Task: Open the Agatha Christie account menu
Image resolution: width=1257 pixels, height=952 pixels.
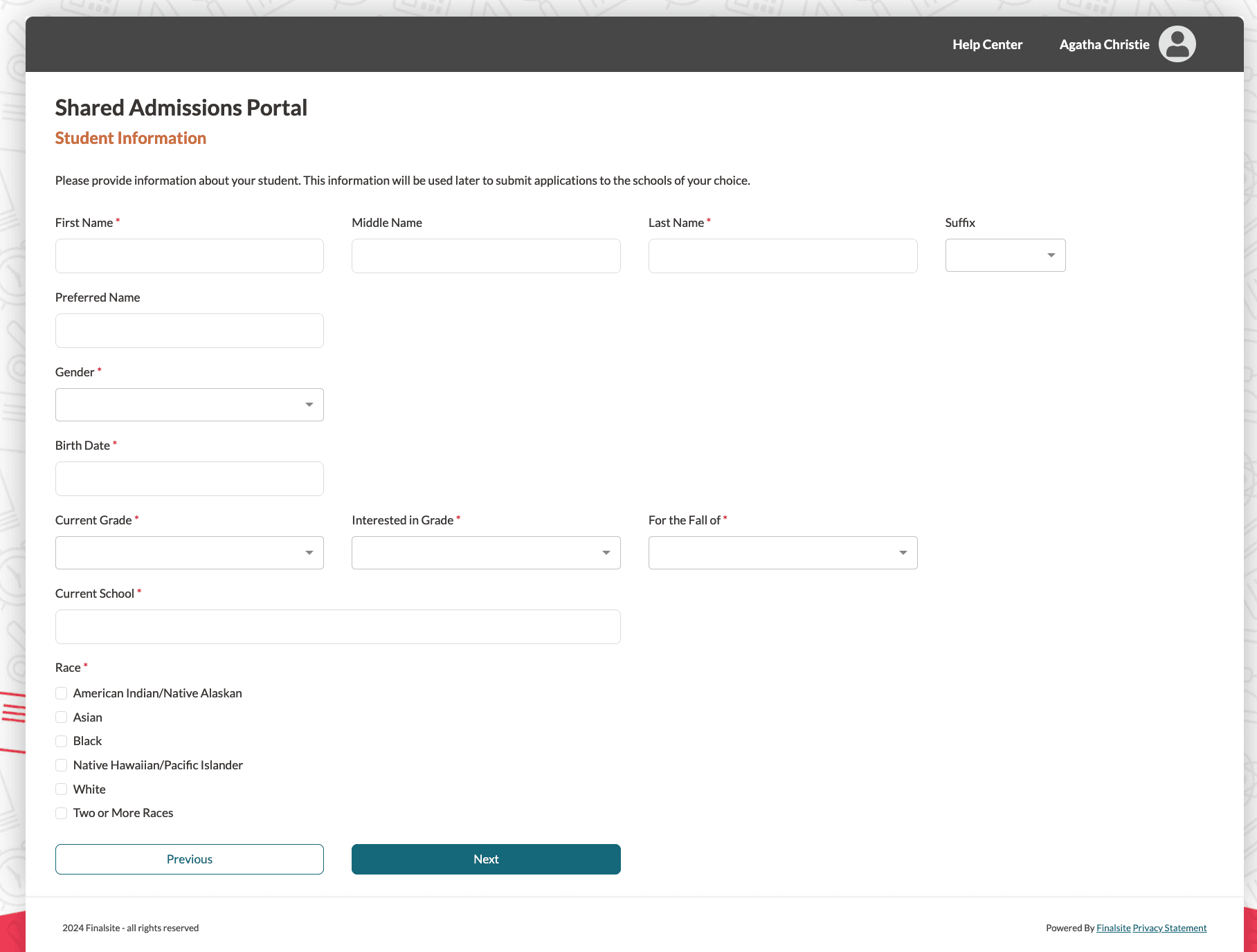Action: point(1103,44)
